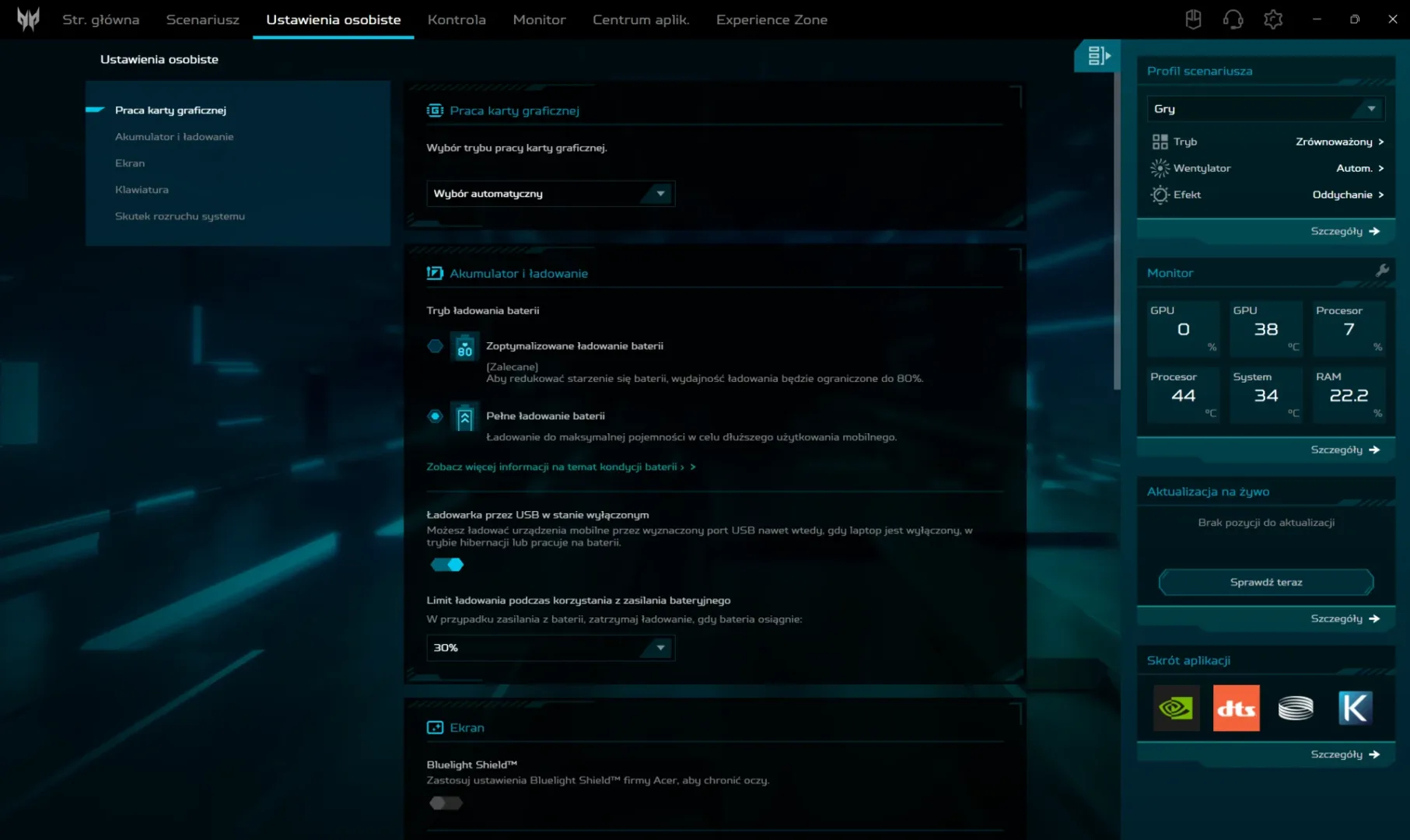Viewport: 1410px width, 840px height.
Task: Open Monitor wrench settings icon
Action: tap(1382, 270)
